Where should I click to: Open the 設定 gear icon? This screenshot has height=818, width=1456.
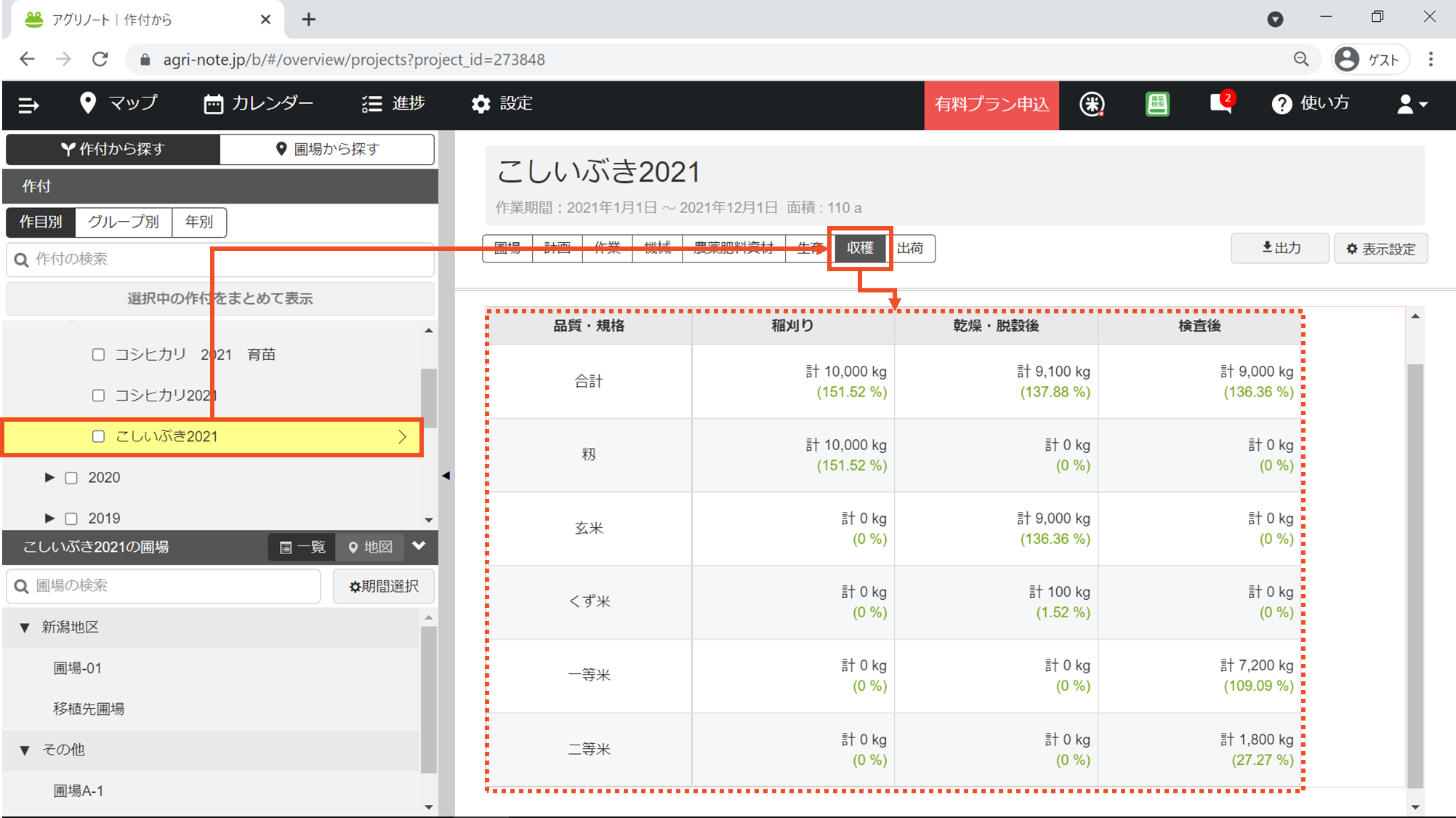pyautogui.click(x=480, y=104)
